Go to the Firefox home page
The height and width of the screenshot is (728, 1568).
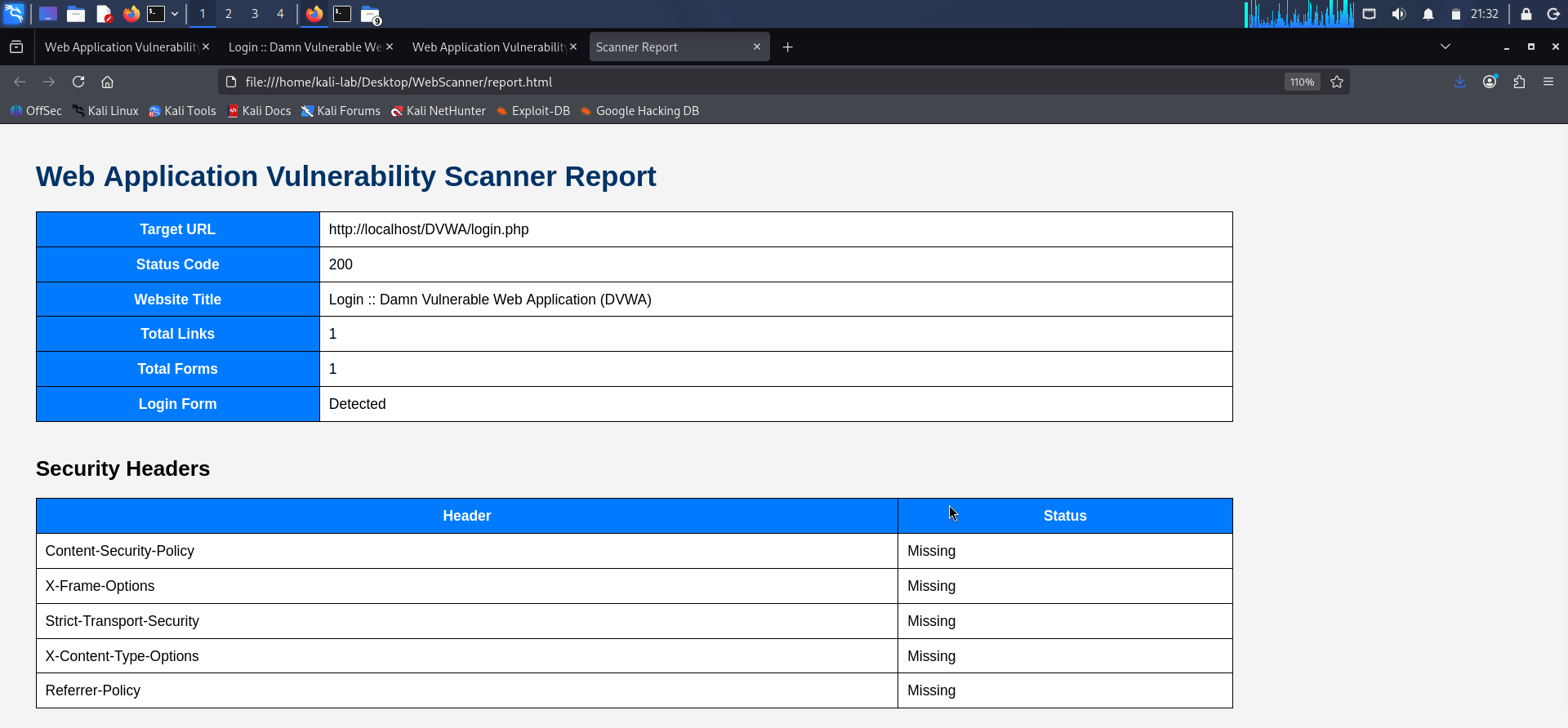tap(108, 82)
